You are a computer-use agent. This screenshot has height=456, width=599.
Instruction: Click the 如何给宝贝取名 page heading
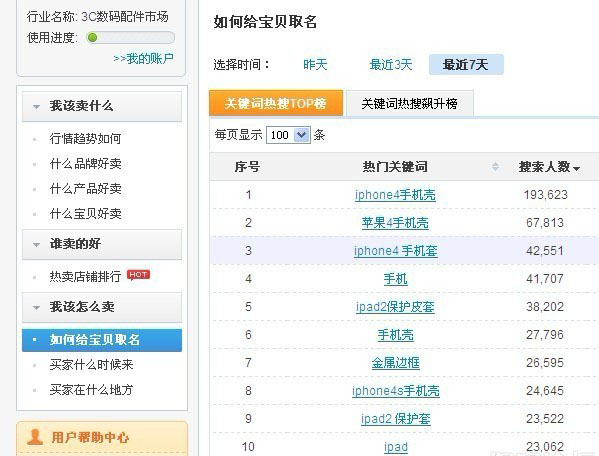tap(265, 21)
